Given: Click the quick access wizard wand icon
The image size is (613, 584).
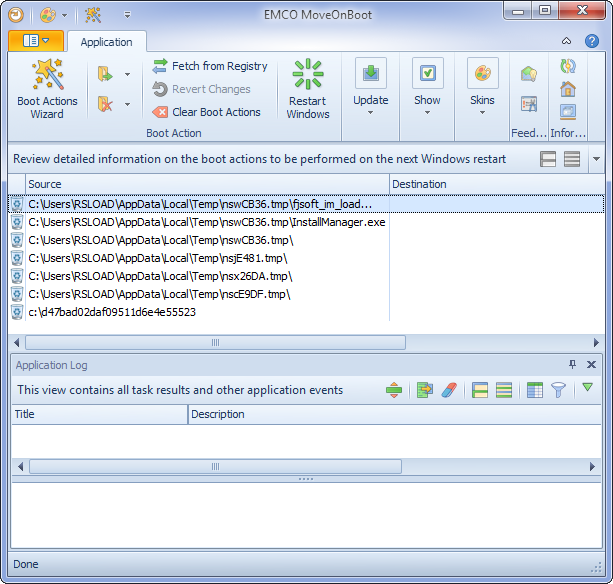Looking at the screenshot, I should (93, 15).
